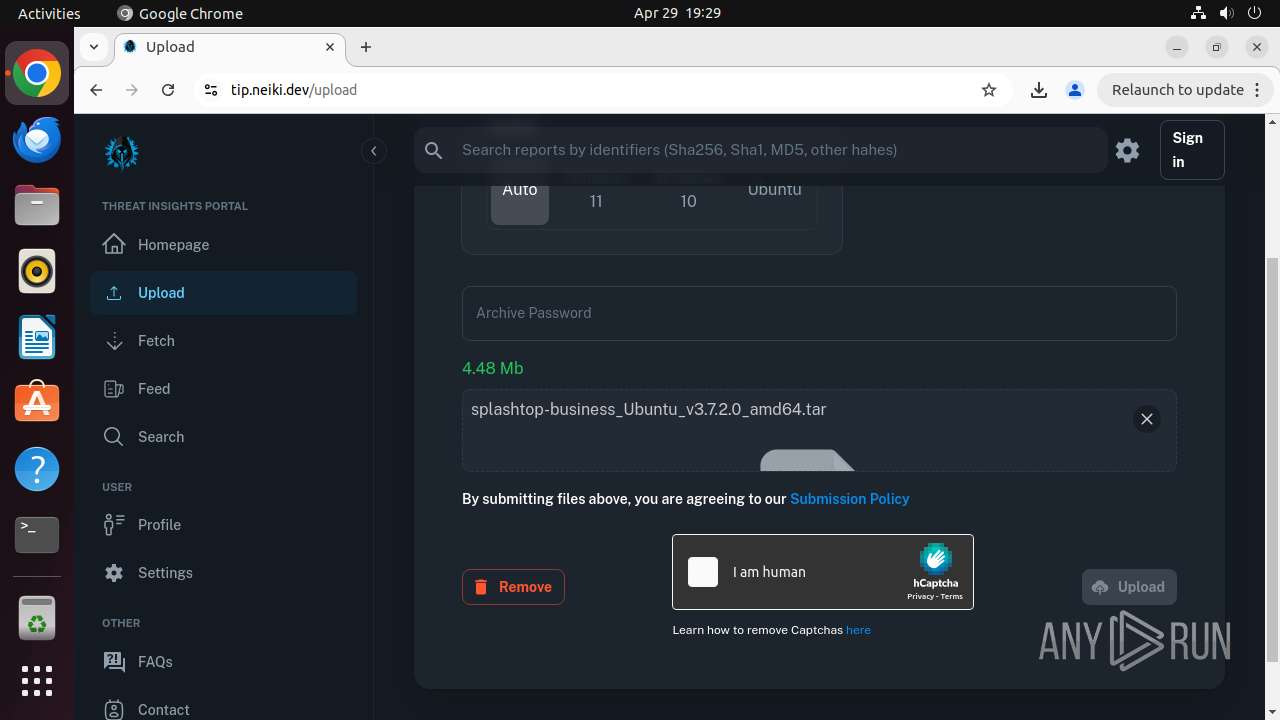Open Chrome tab search dropdown

click(x=93, y=47)
